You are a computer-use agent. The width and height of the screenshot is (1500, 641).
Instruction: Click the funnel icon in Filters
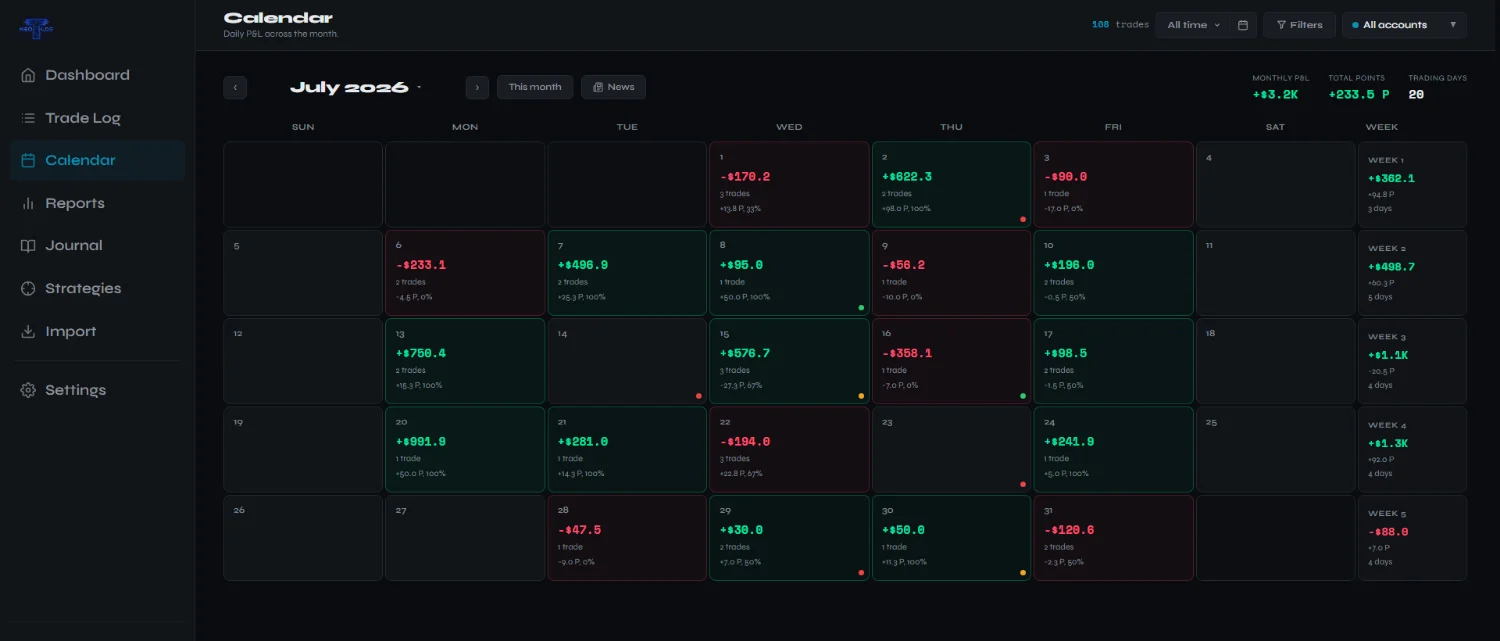pos(1282,25)
